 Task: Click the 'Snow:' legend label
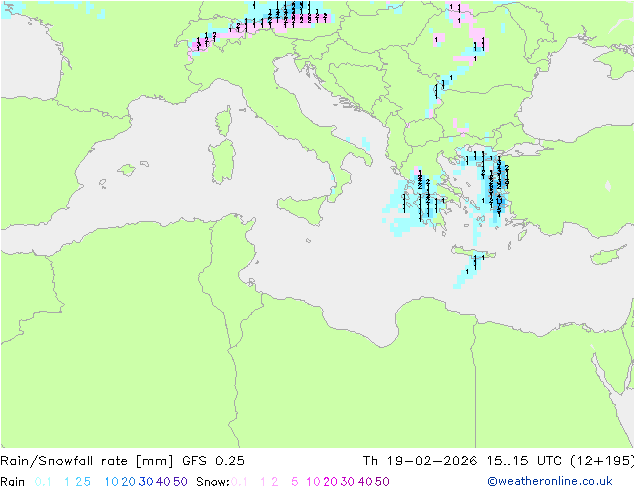pyautogui.click(x=213, y=482)
